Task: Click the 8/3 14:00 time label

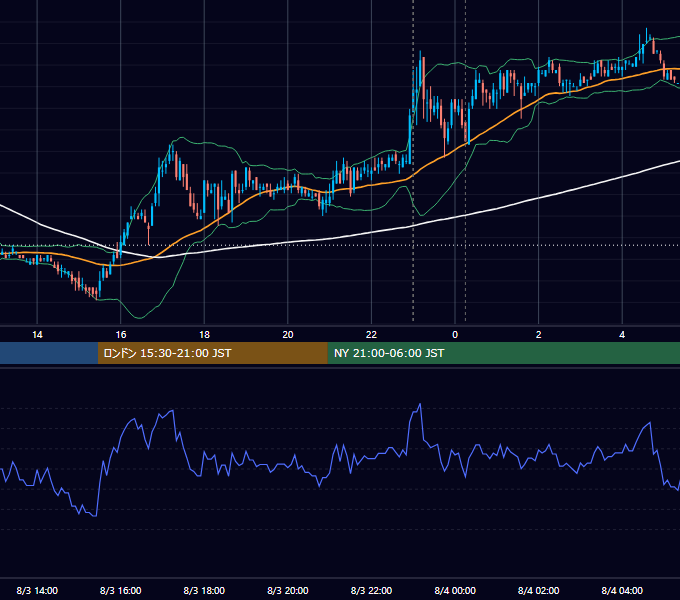Action: (37, 590)
